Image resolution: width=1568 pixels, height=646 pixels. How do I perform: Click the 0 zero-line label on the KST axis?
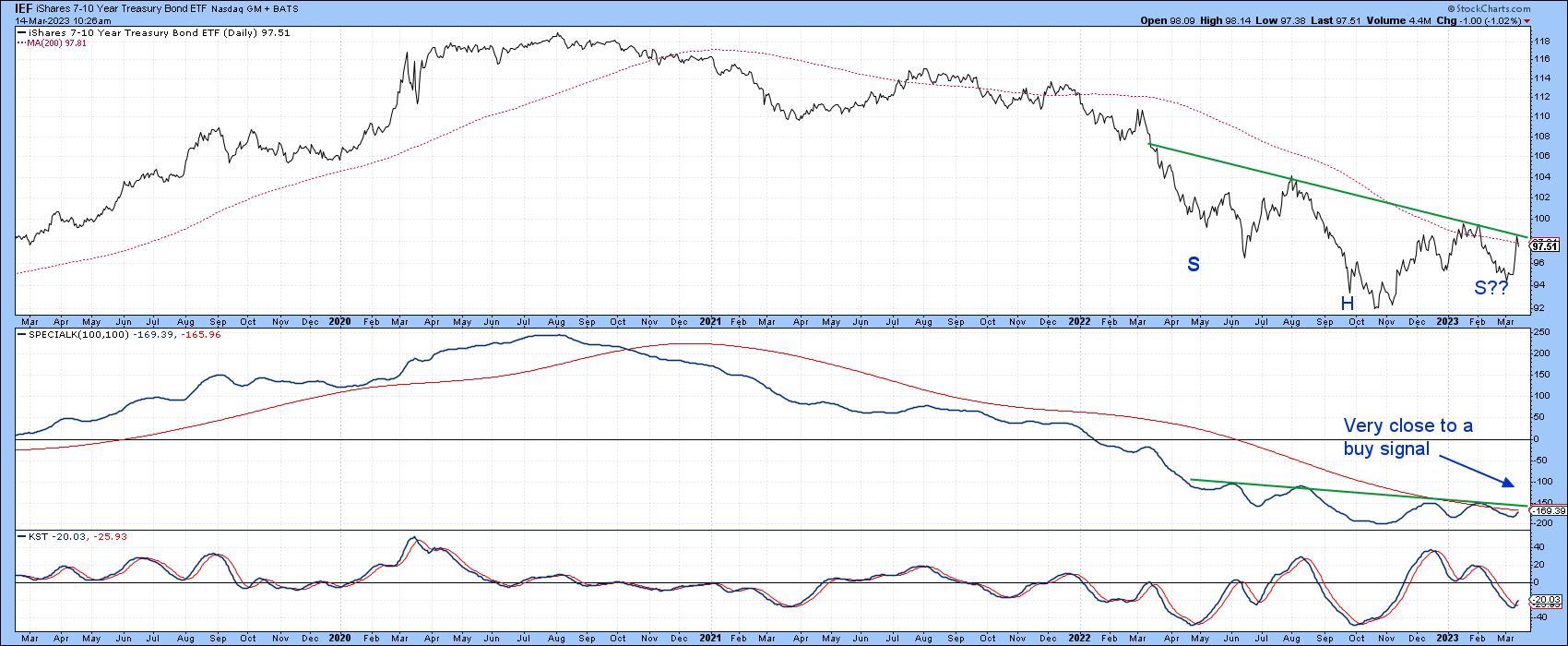tap(1535, 582)
